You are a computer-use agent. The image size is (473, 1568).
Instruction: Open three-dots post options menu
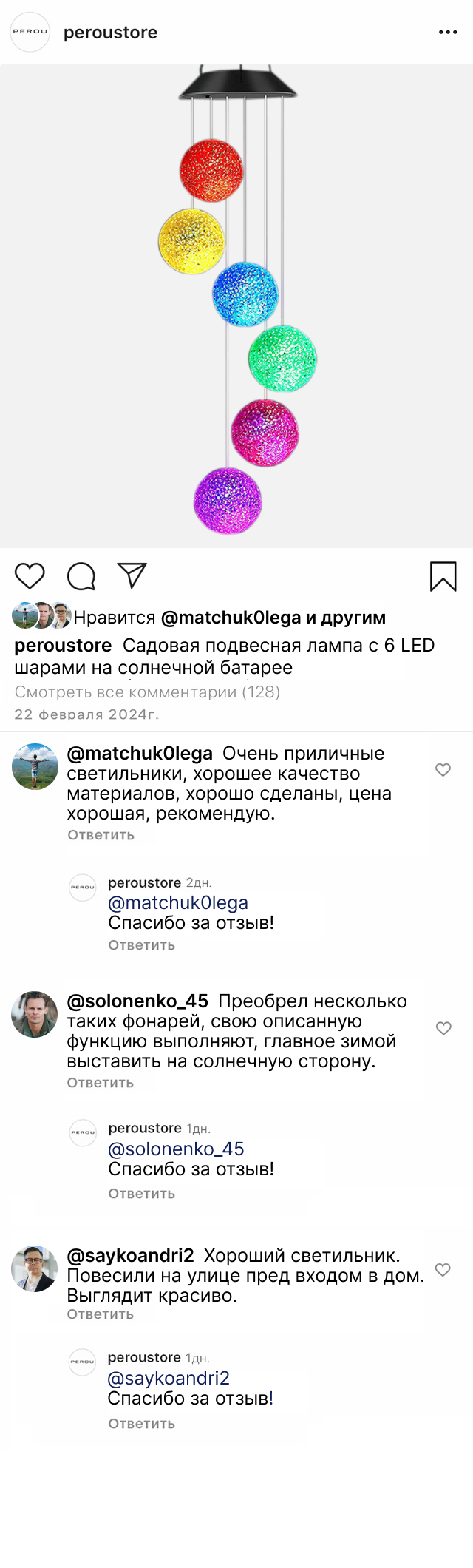click(448, 33)
